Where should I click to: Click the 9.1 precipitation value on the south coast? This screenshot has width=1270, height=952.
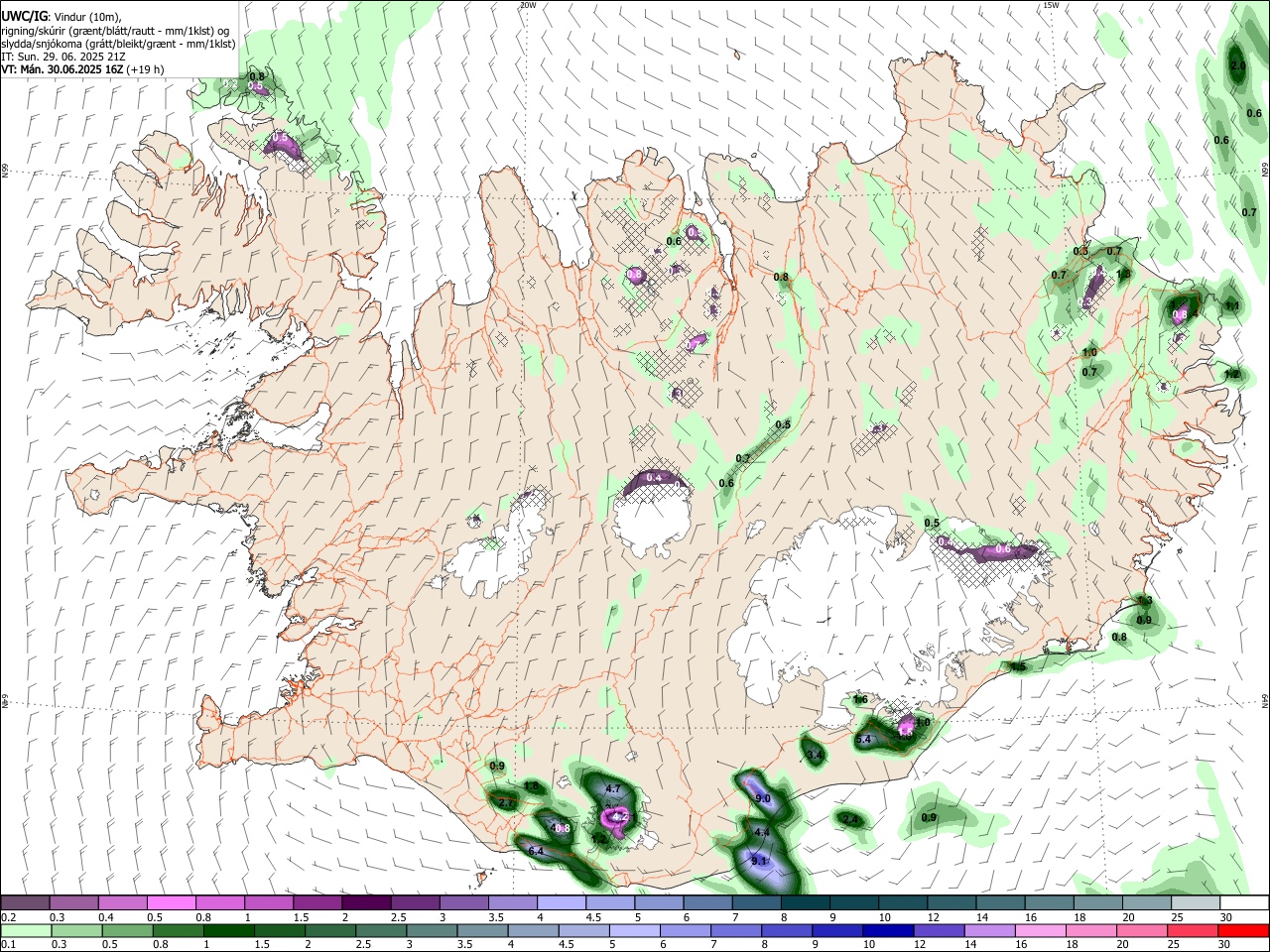pyautogui.click(x=760, y=862)
